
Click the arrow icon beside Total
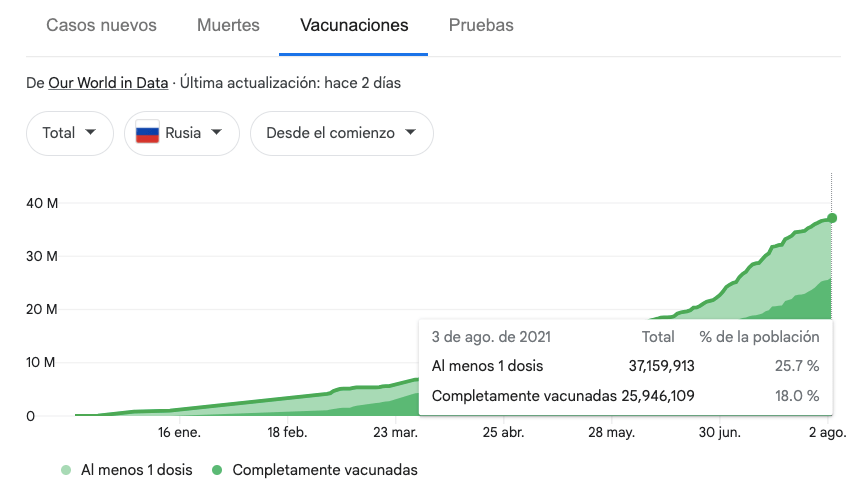pos(91,133)
